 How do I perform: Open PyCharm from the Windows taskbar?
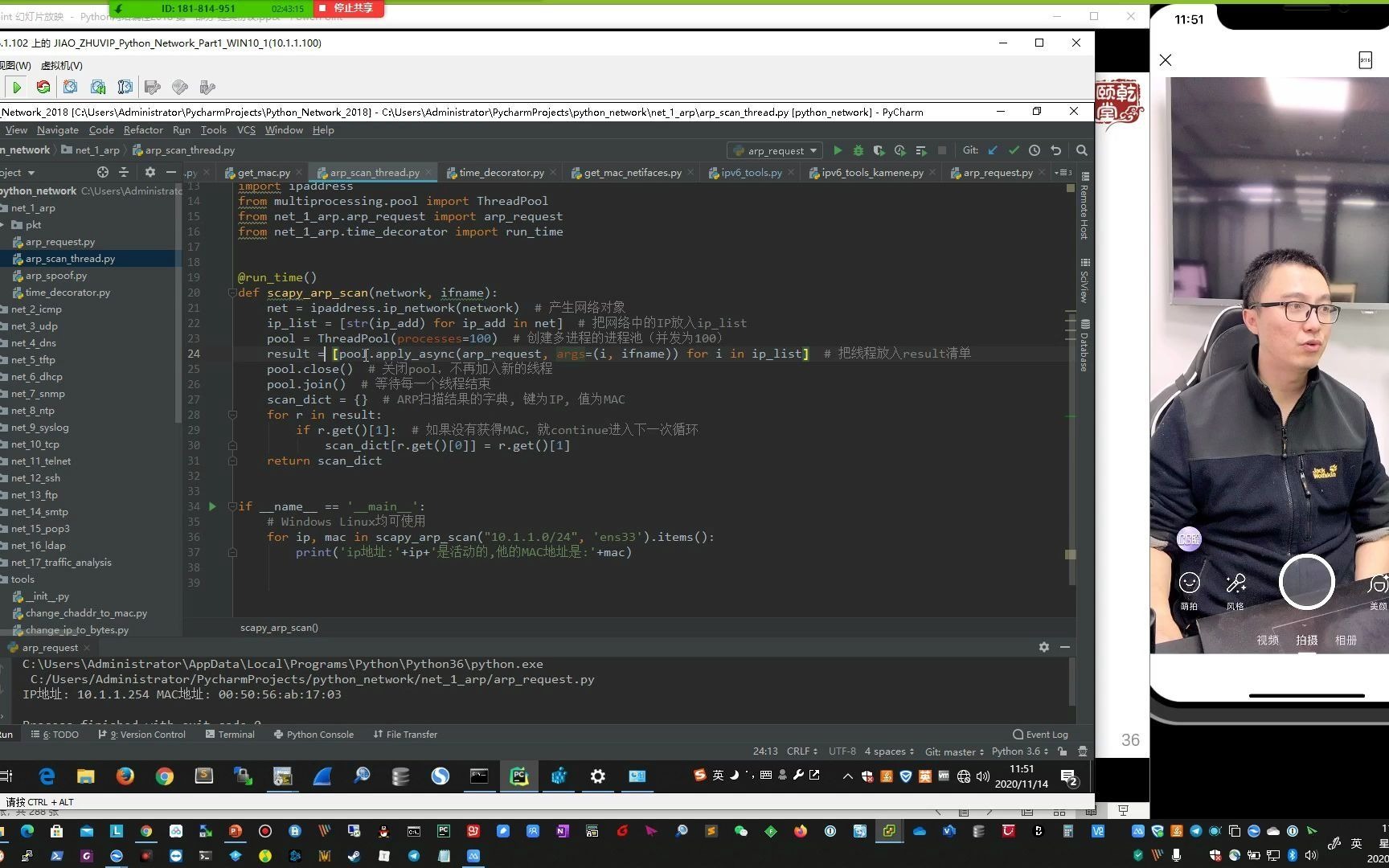(x=519, y=776)
